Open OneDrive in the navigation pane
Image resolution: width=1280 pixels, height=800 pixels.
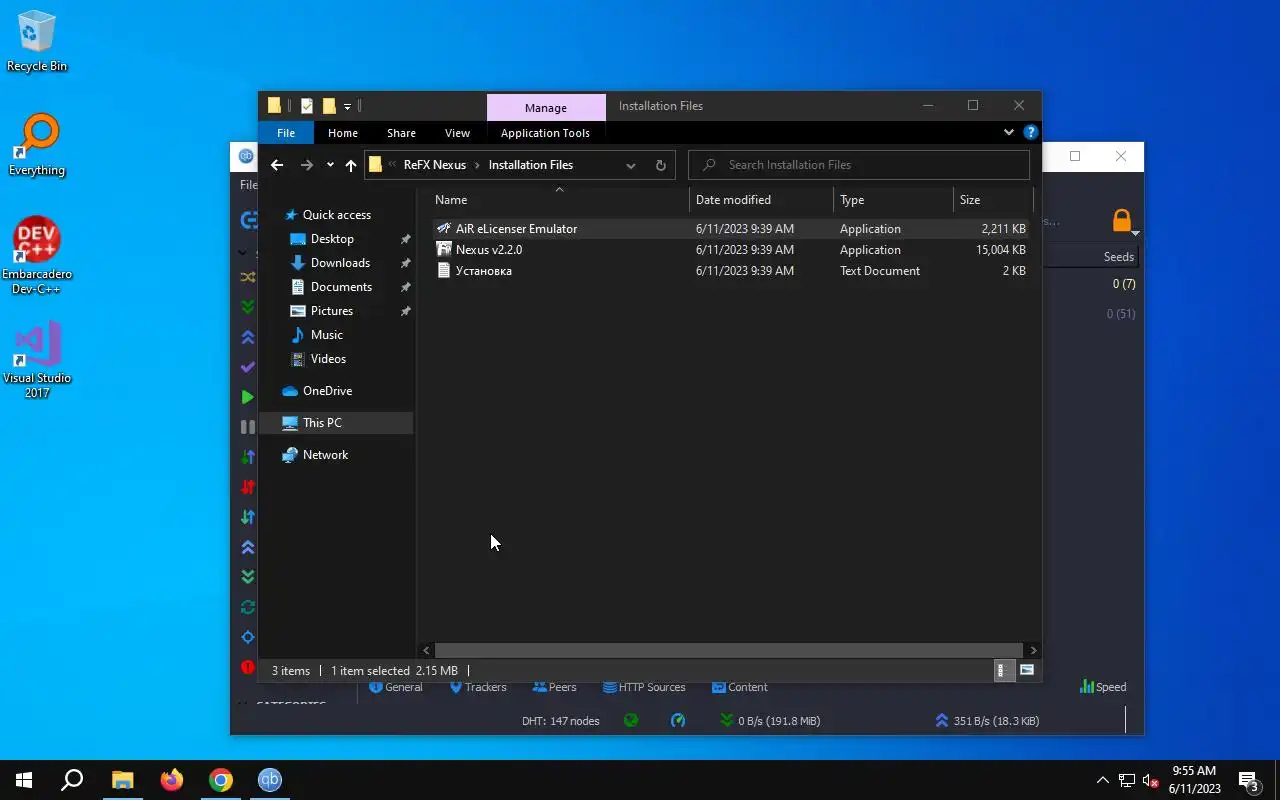(327, 391)
